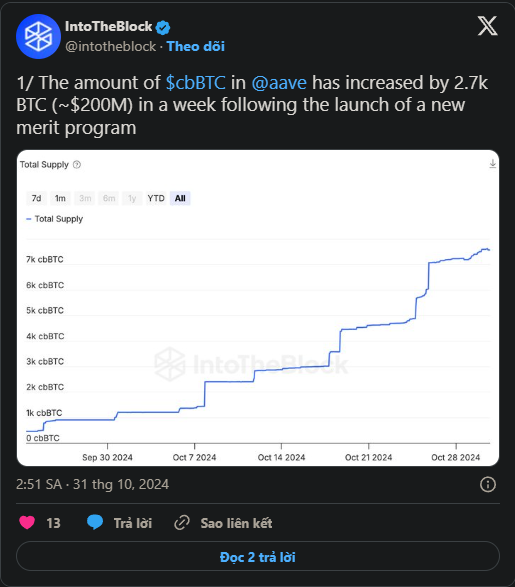Toggle the Total Supply legend series
The width and height of the screenshot is (515, 587).
(x=55, y=219)
